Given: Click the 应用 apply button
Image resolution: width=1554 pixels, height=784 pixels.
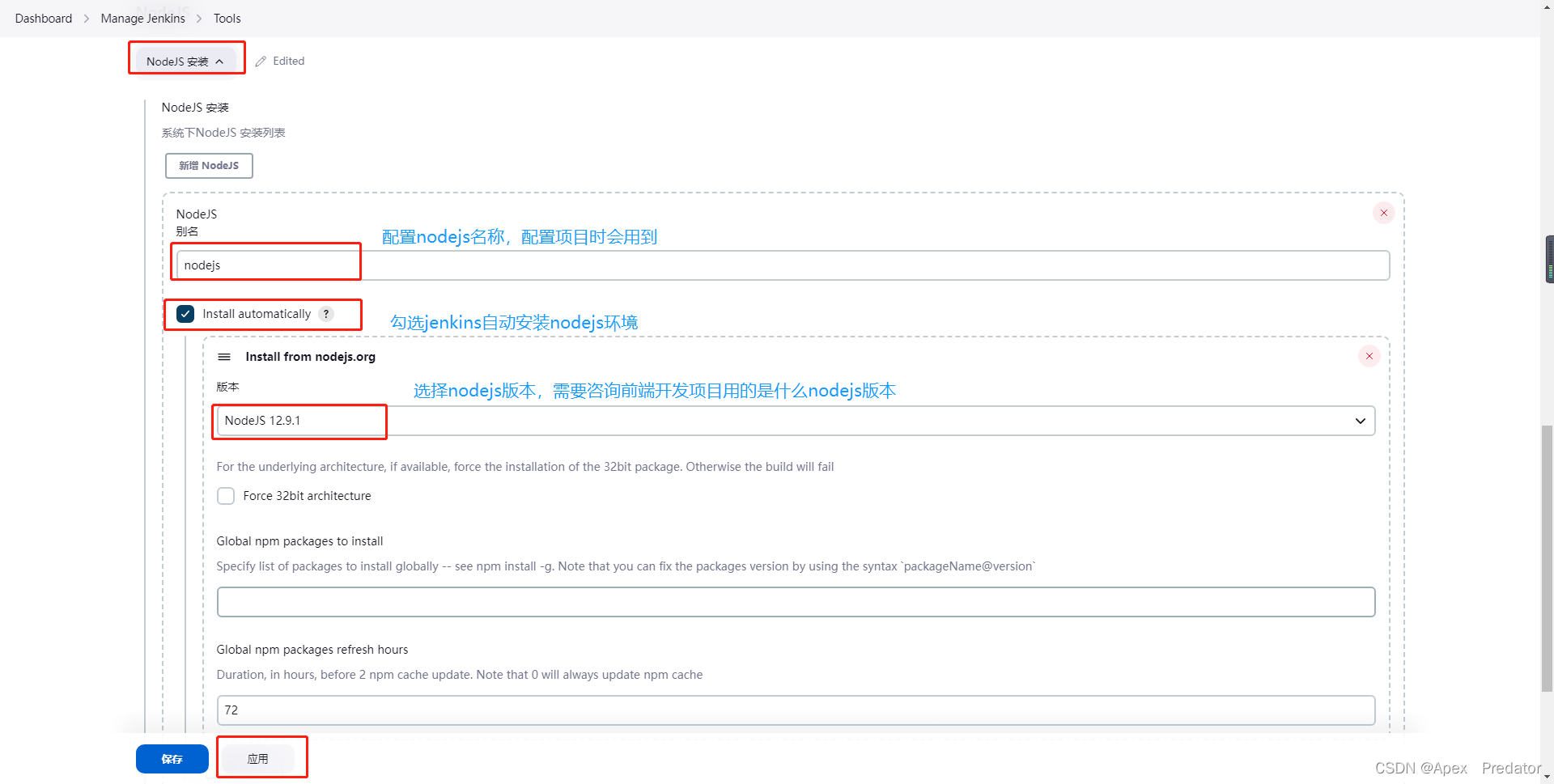Looking at the screenshot, I should pos(257,759).
